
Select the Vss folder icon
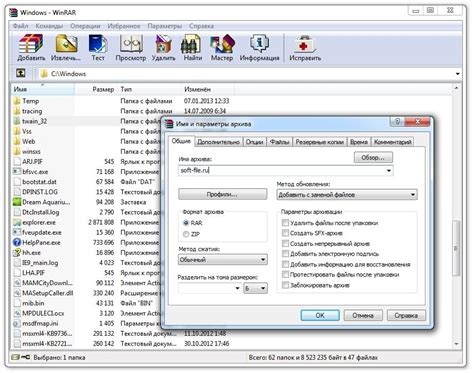click(x=17, y=131)
